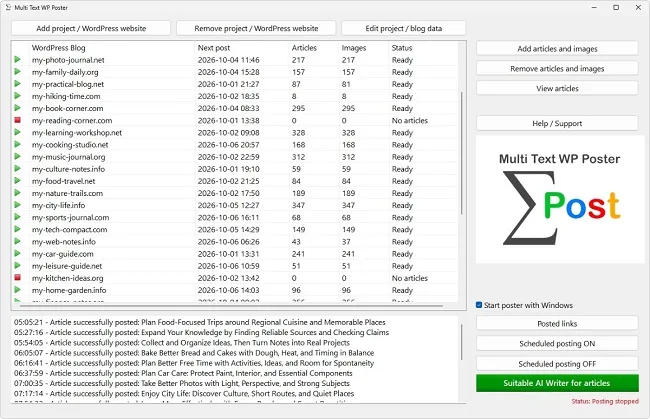Click green play icon for my-car-guide.com
Image resolution: width=650 pixels, height=419 pixels.
17,253
